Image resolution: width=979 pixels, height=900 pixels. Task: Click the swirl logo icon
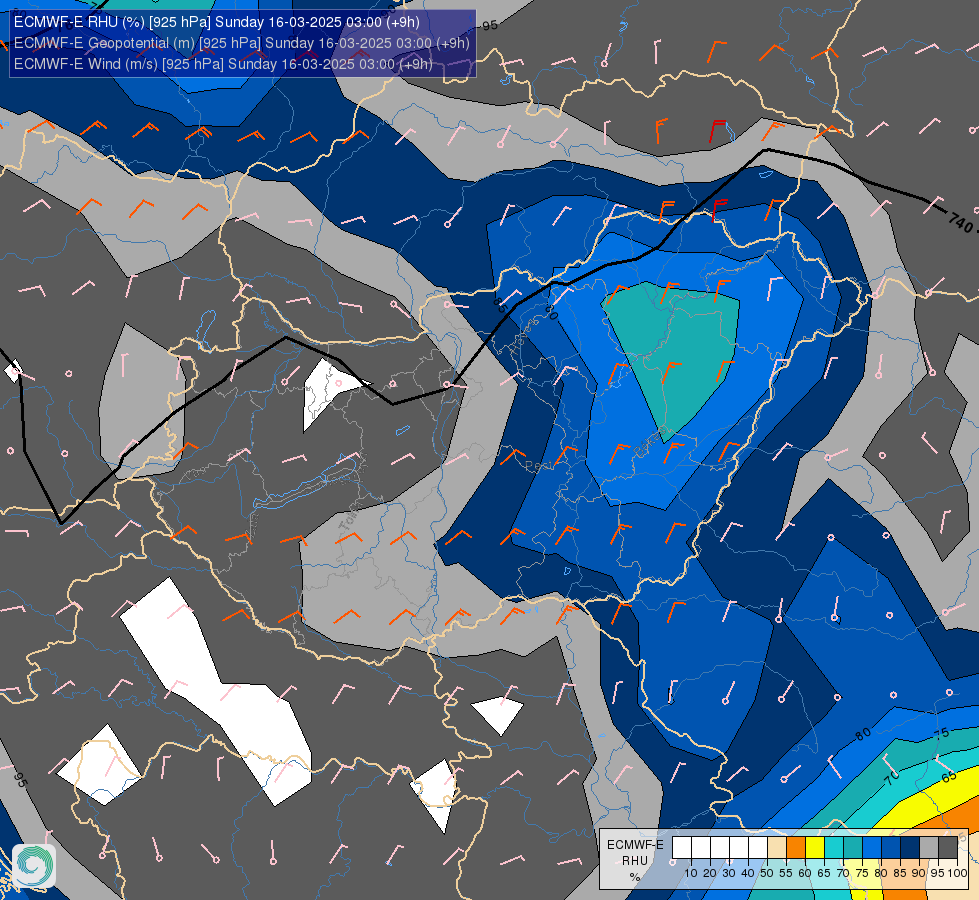(x=34, y=865)
